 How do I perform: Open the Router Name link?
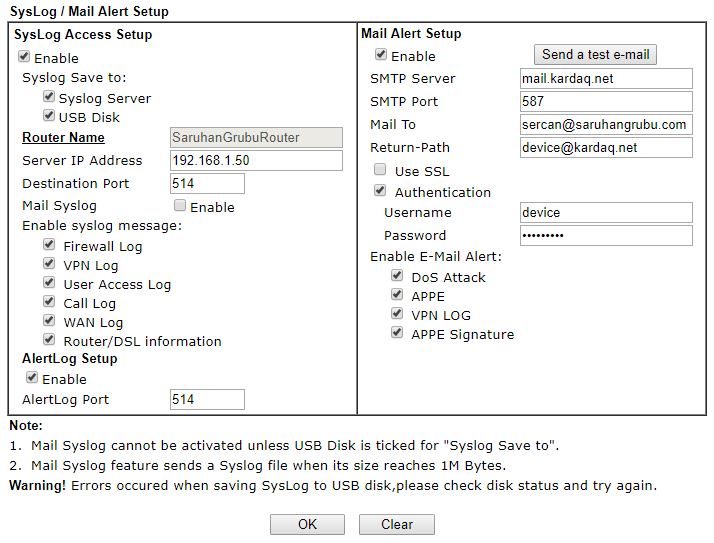coord(63,137)
